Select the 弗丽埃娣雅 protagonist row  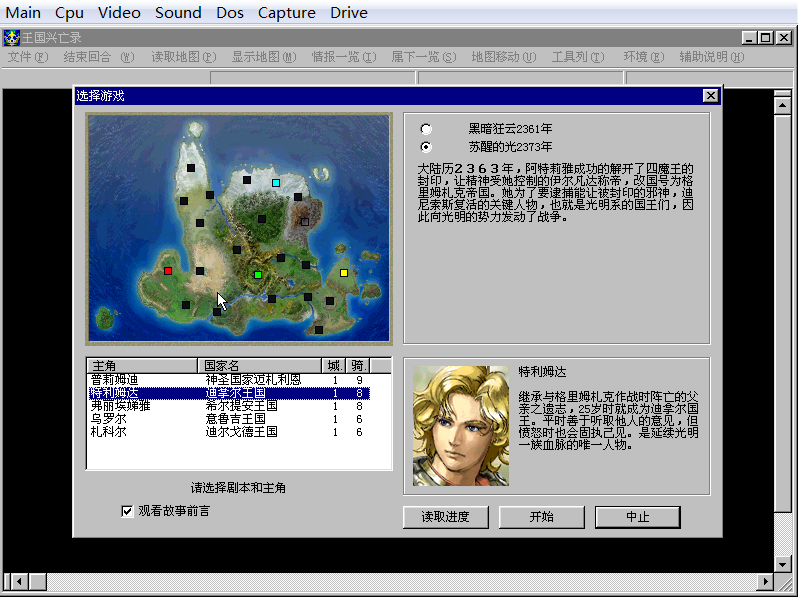(229, 406)
